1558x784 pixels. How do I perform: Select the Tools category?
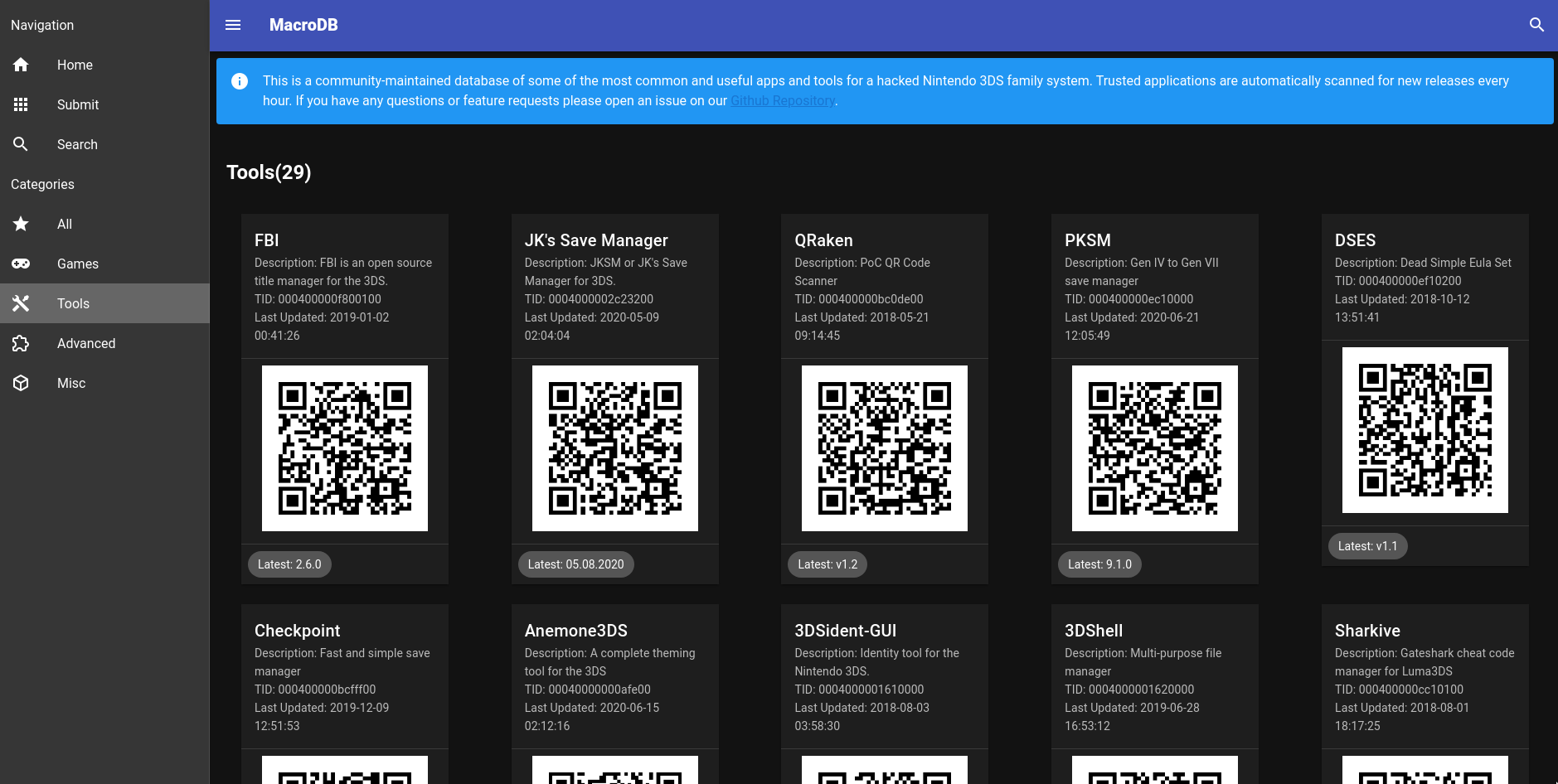73,303
